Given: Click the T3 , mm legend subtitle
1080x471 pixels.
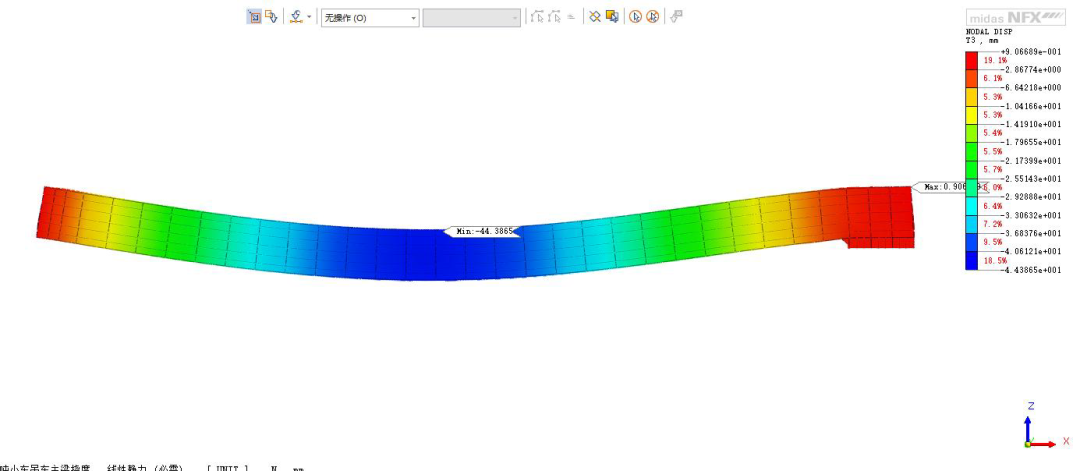Looking at the screenshot, I should pos(982,41).
